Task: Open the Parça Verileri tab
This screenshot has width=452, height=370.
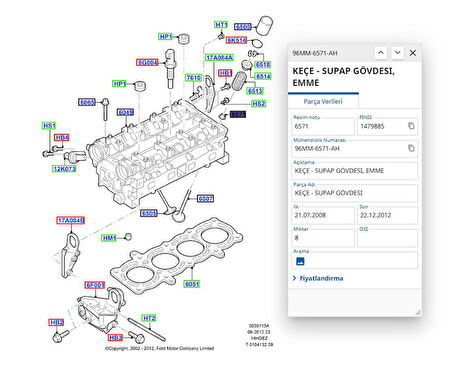Action: click(x=323, y=101)
